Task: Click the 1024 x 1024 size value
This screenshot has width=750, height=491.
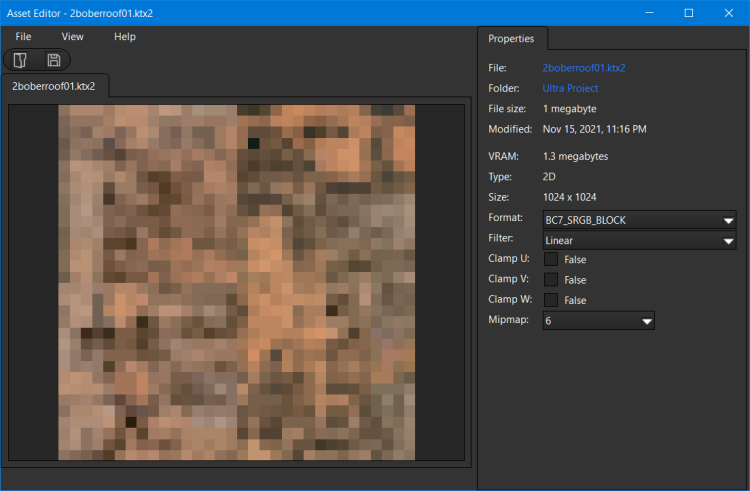Action: [x=569, y=197]
